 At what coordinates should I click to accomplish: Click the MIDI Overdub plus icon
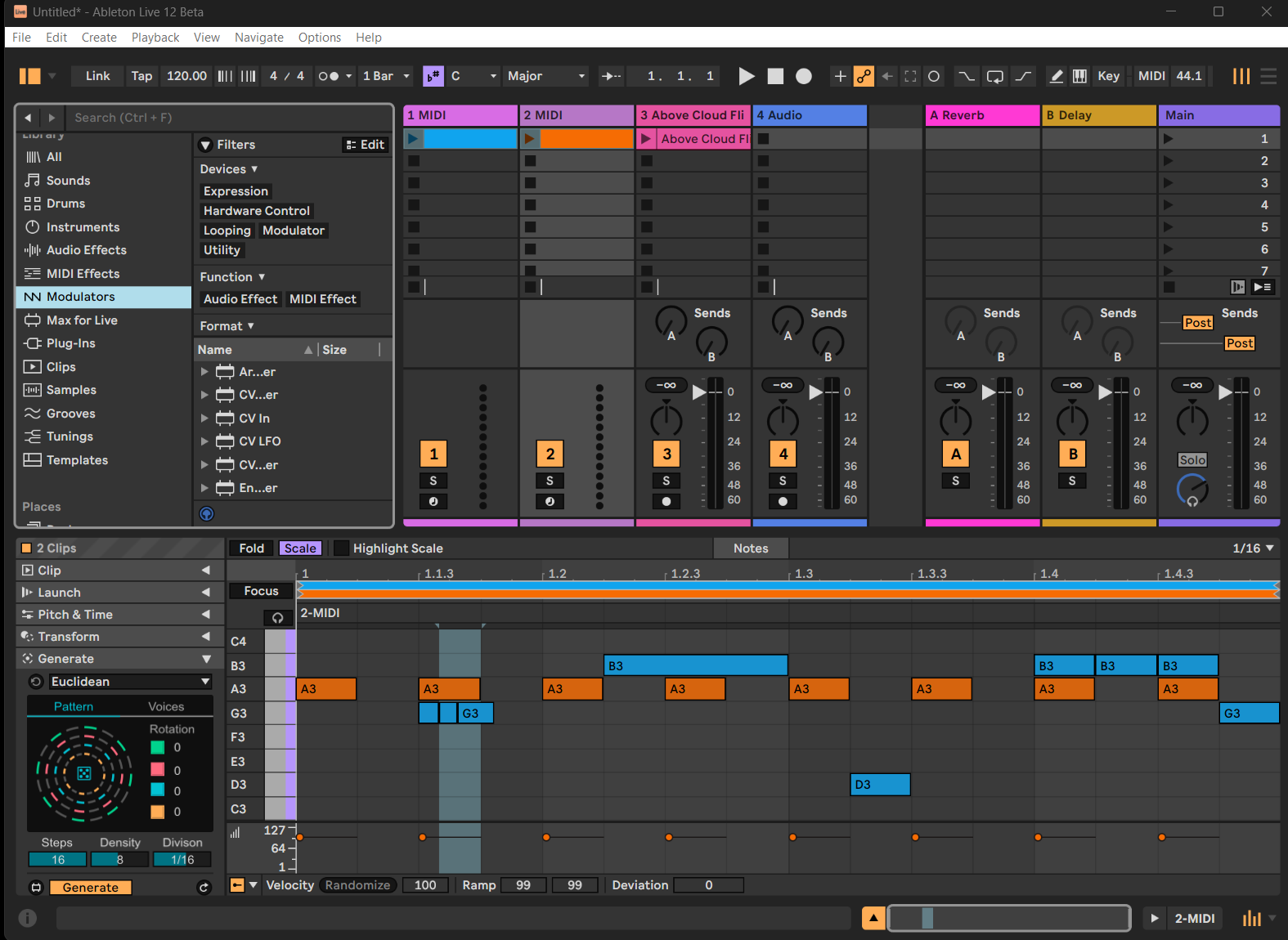click(x=840, y=76)
